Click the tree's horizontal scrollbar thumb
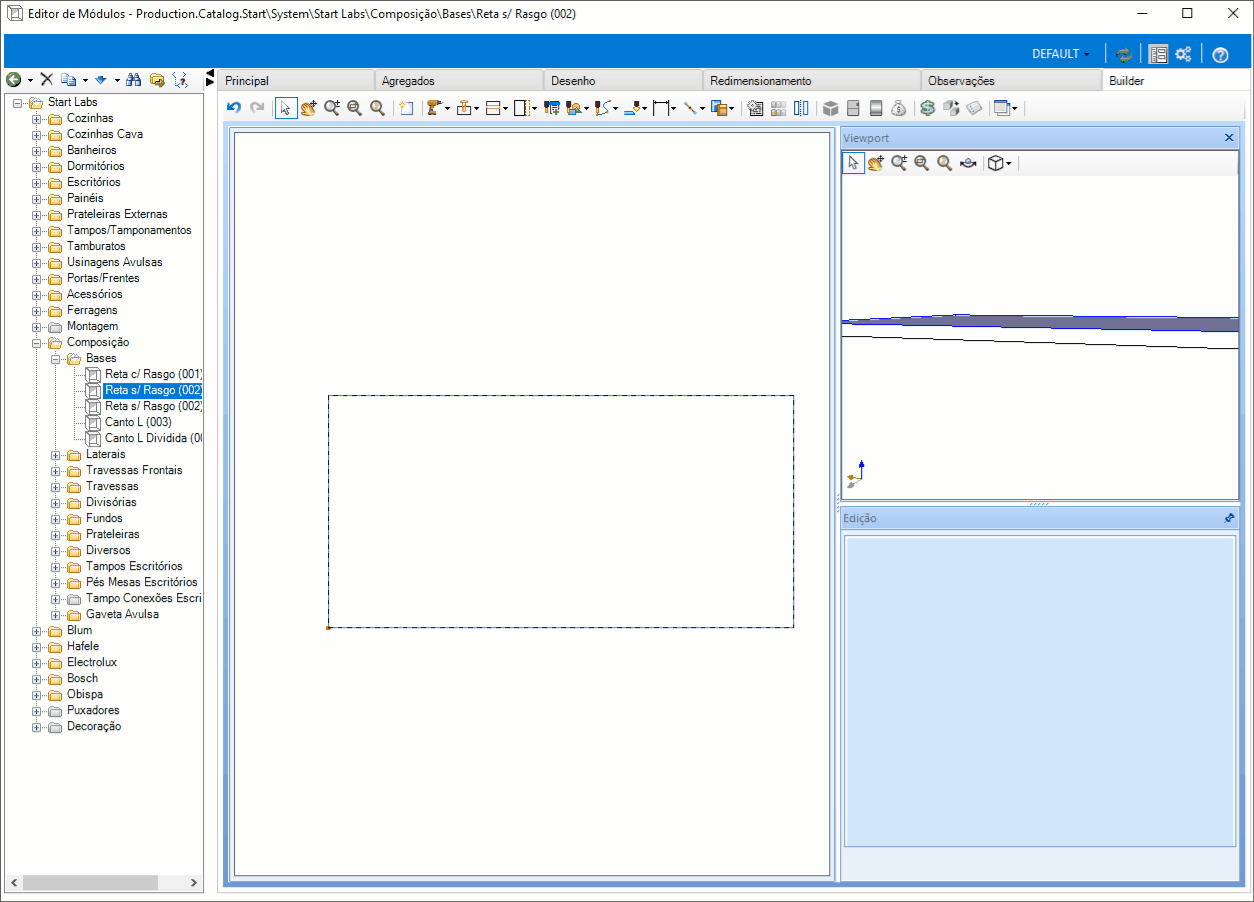The width and height of the screenshot is (1254, 902). click(x=90, y=883)
